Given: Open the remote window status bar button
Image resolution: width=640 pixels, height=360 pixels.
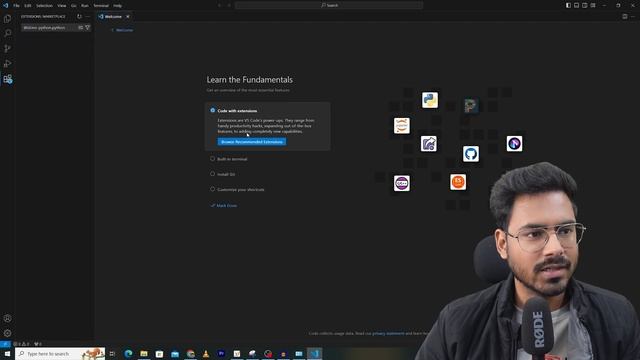Looking at the screenshot, I should pos(5,344).
